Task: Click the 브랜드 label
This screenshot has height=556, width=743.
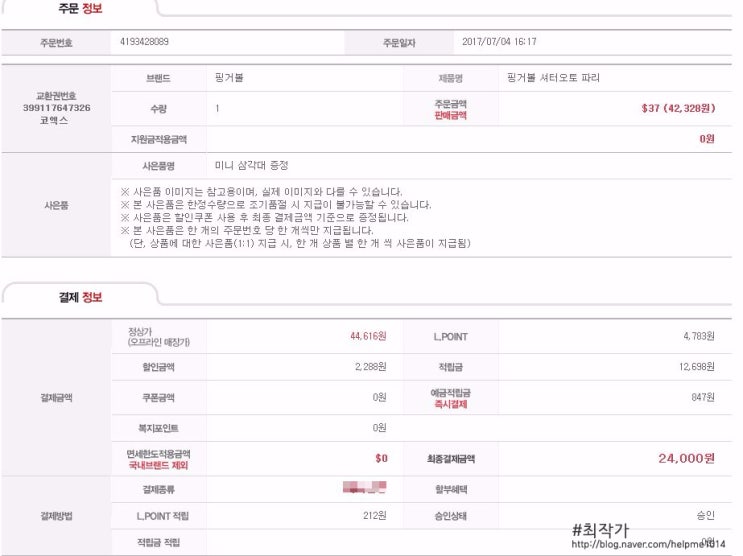Action: [x=158, y=78]
